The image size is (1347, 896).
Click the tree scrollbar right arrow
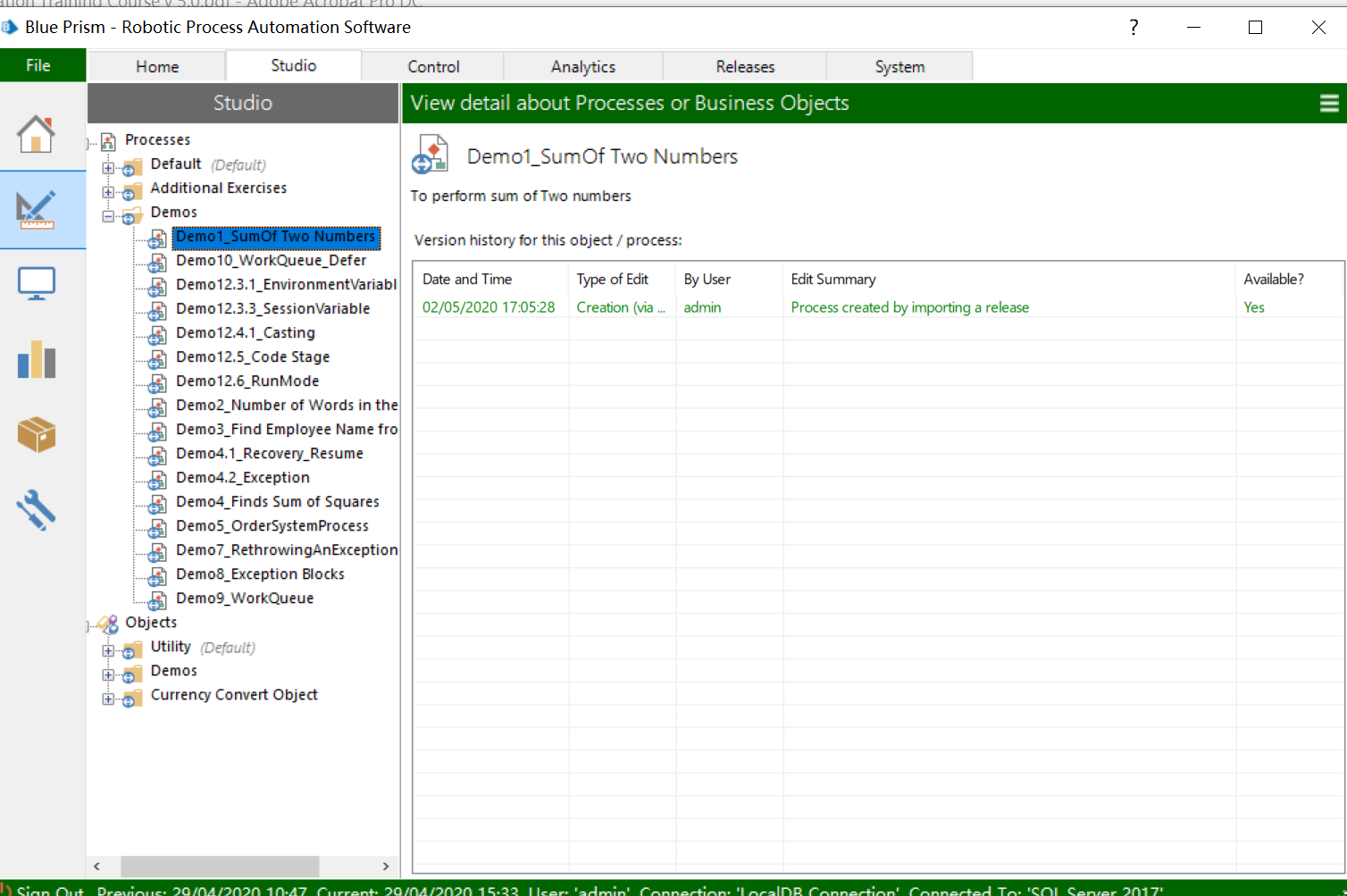point(386,867)
